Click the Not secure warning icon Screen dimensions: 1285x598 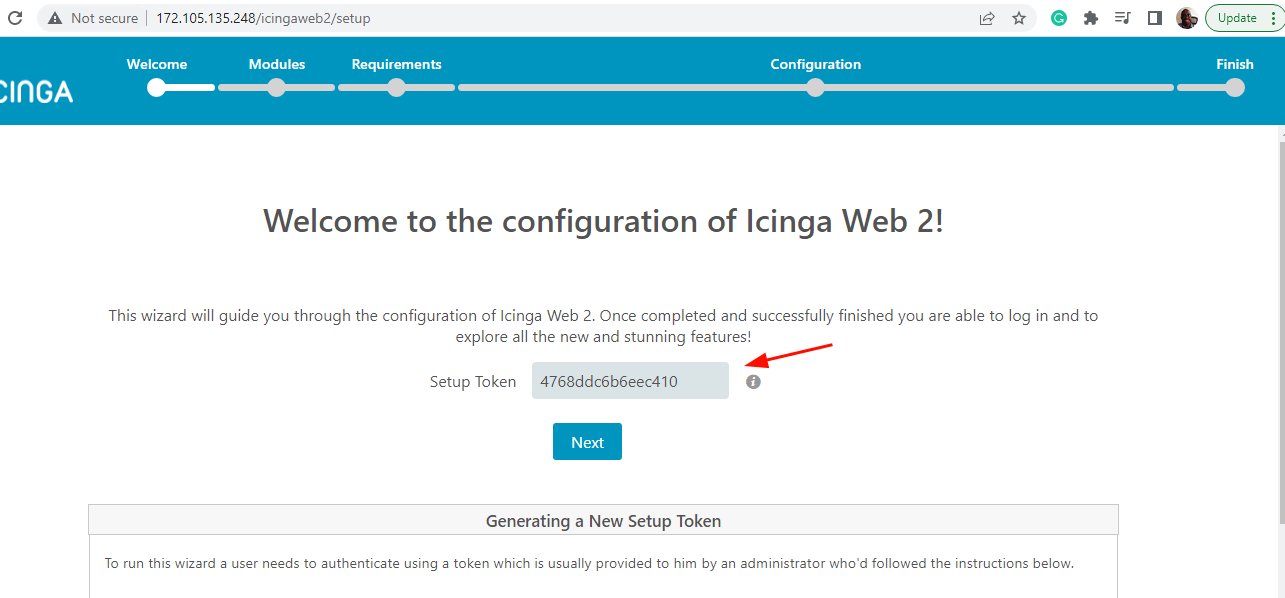click(55, 18)
